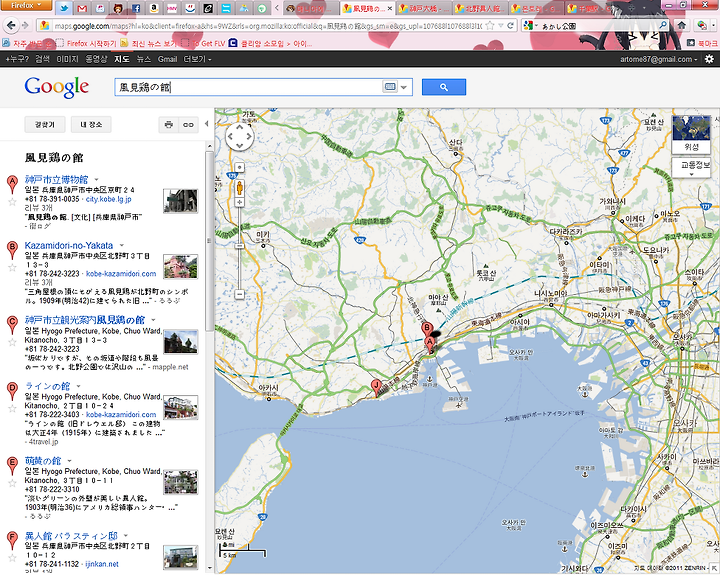720x575 pixels.
Task: Click result D red pin in list
Action: (x=12, y=391)
